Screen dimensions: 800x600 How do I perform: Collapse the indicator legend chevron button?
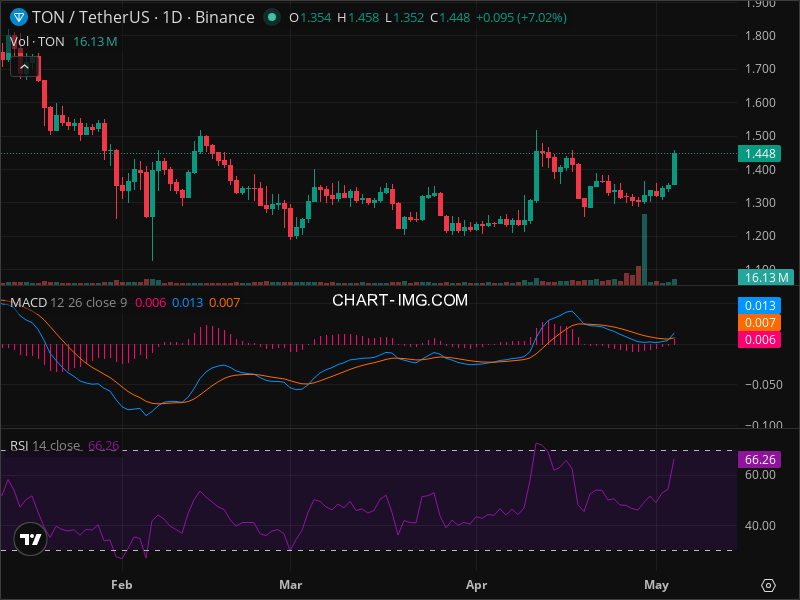click(x=24, y=67)
